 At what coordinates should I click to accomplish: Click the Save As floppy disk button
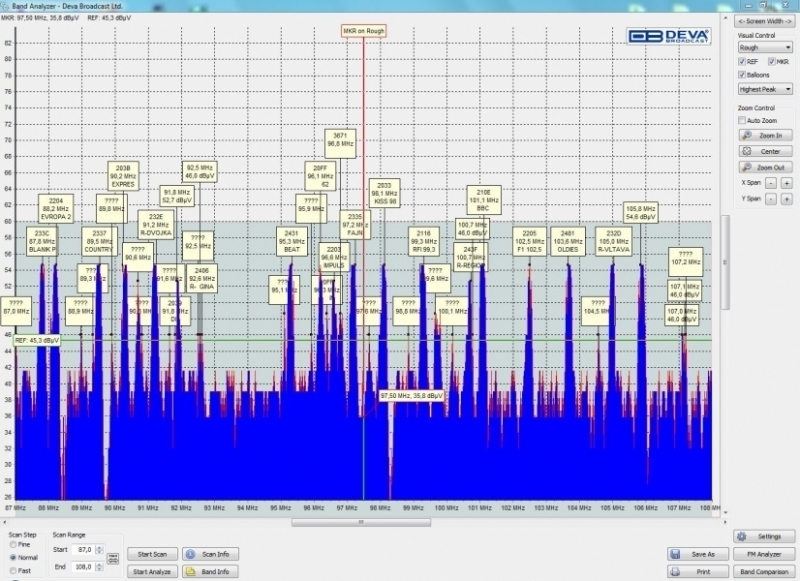pos(697,554)
